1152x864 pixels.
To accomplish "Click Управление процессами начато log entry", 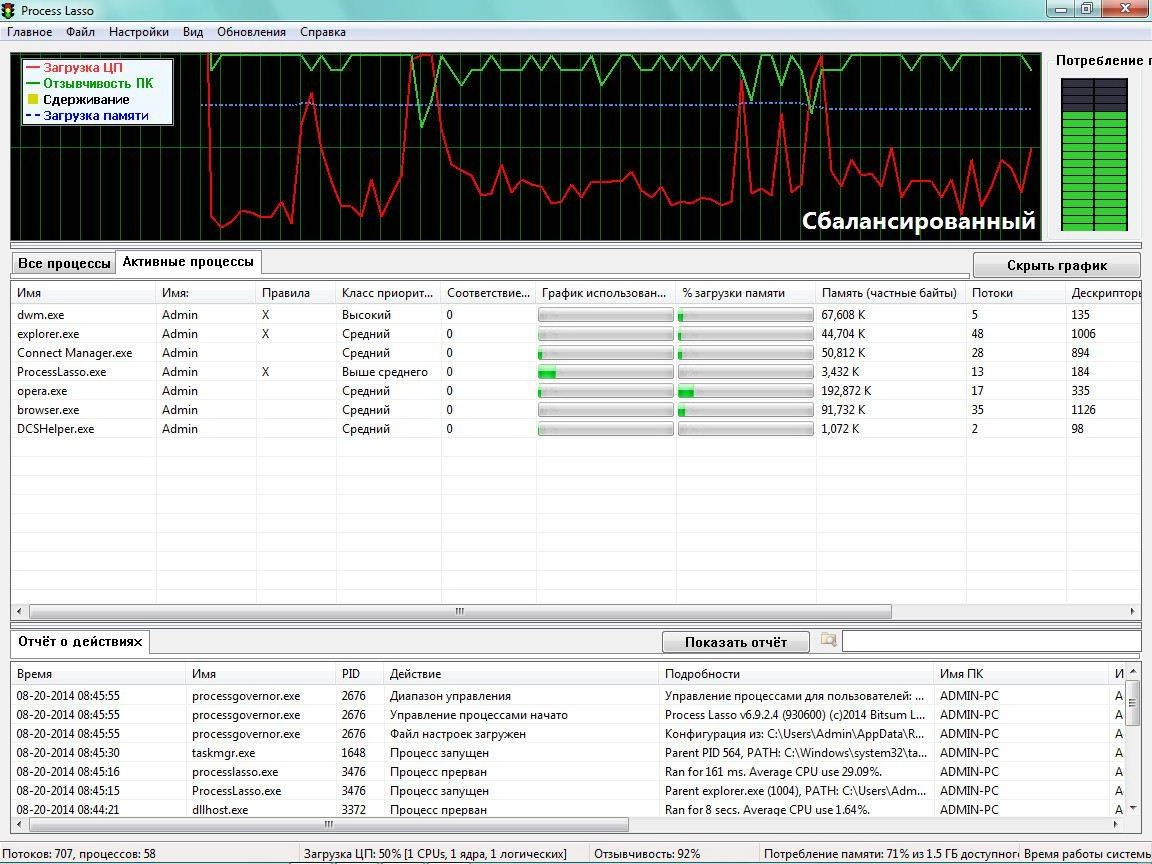I will [478, 715].
